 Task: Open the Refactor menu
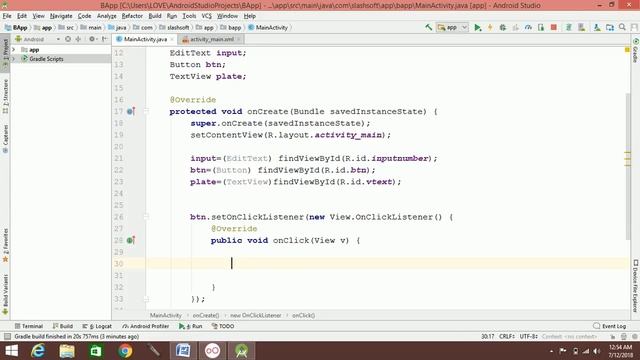click(132, 16)
